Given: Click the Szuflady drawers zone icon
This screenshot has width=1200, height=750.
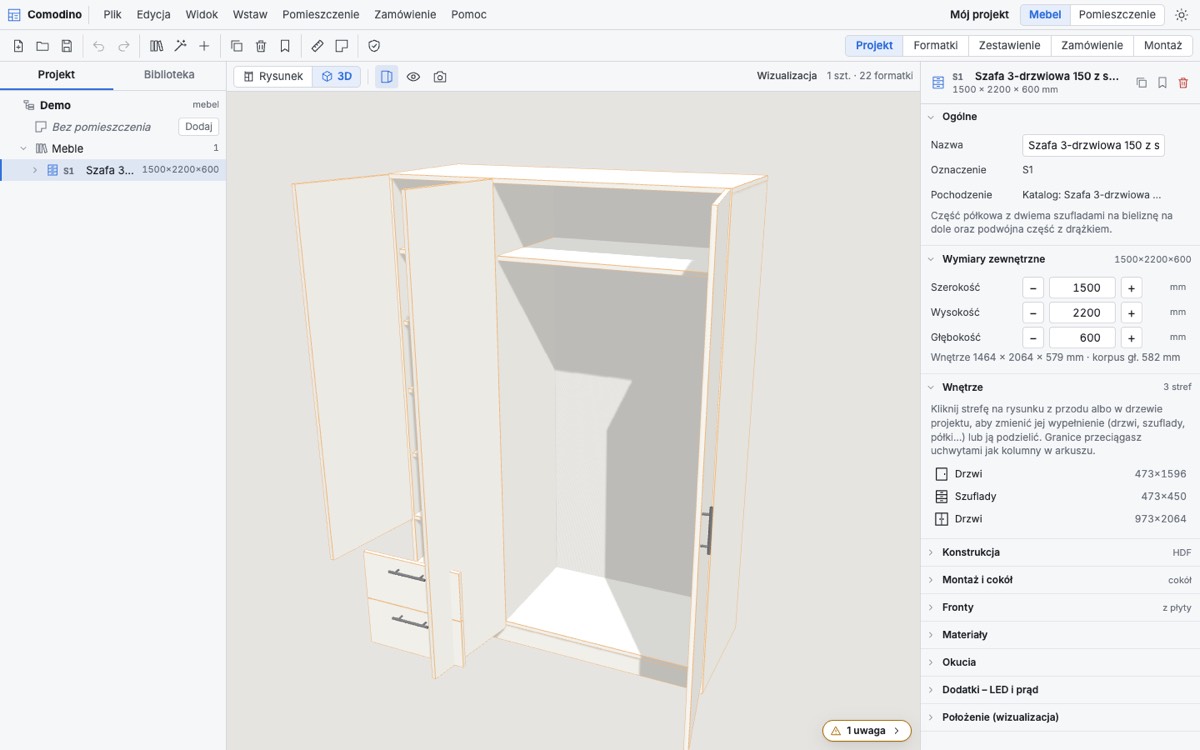Looking at the screenshot, I should coord(941,496).
